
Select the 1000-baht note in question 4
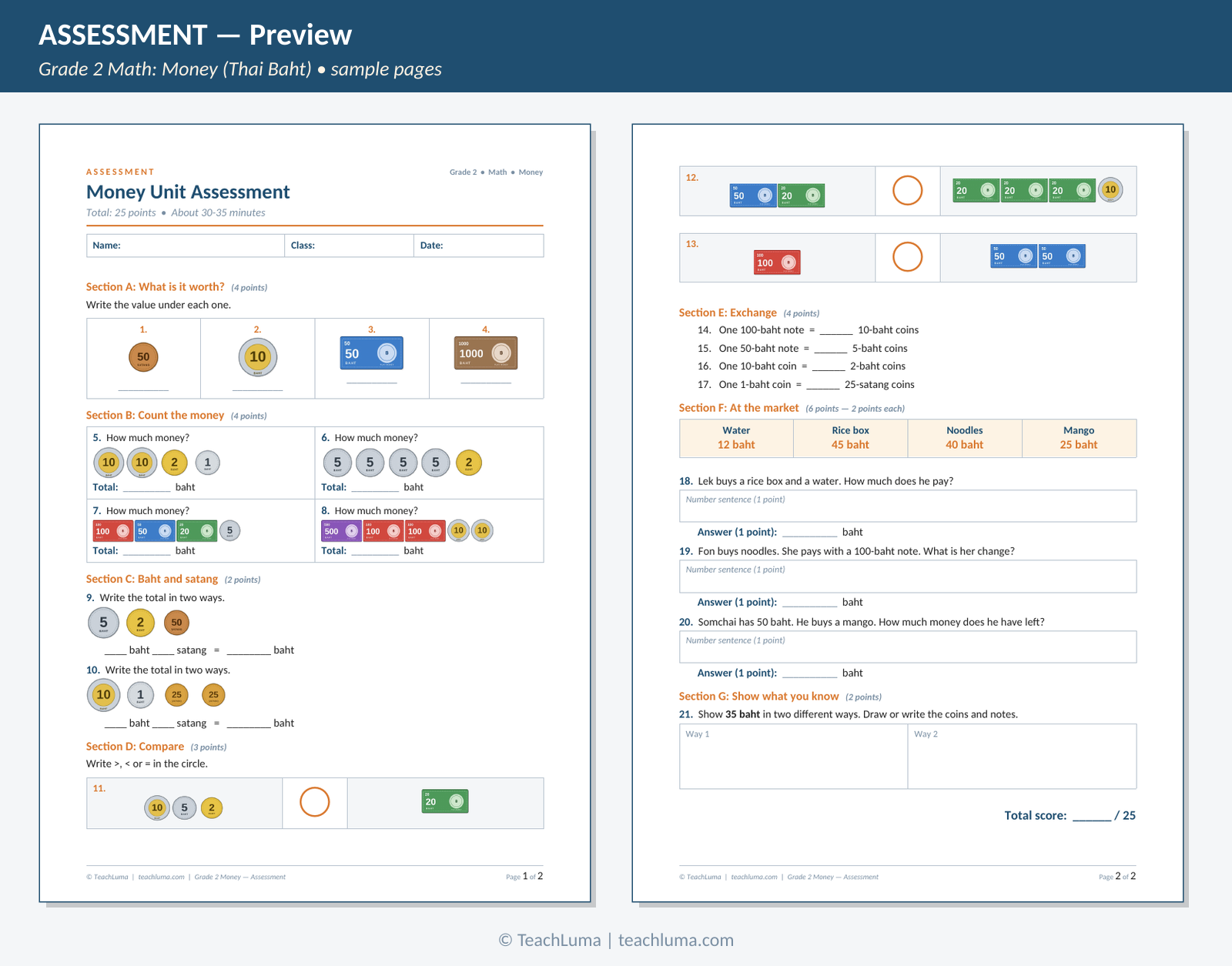point(486,353)
